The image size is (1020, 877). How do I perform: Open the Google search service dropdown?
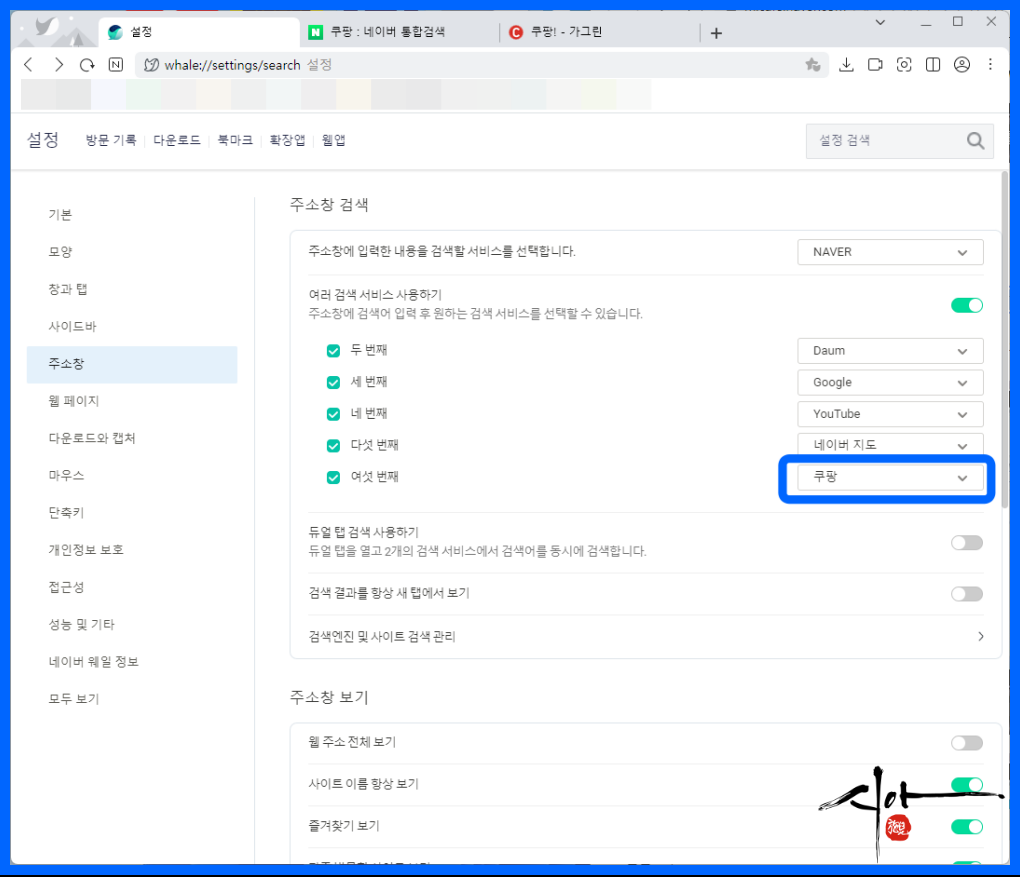point(890,383)
